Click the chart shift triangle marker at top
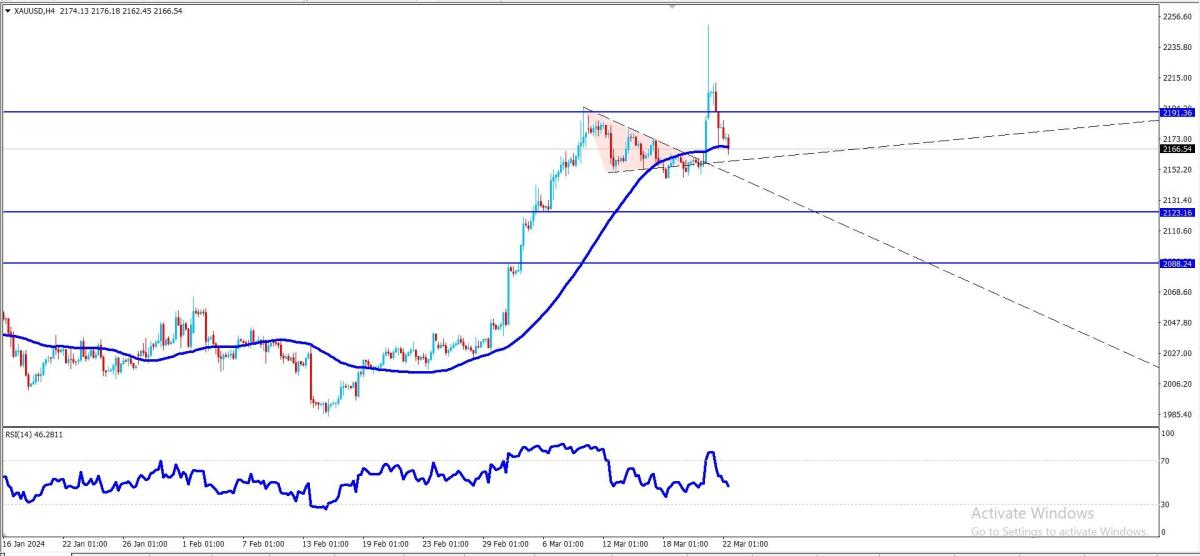Viewport: 1200px width, 556px height. (672, 6)
